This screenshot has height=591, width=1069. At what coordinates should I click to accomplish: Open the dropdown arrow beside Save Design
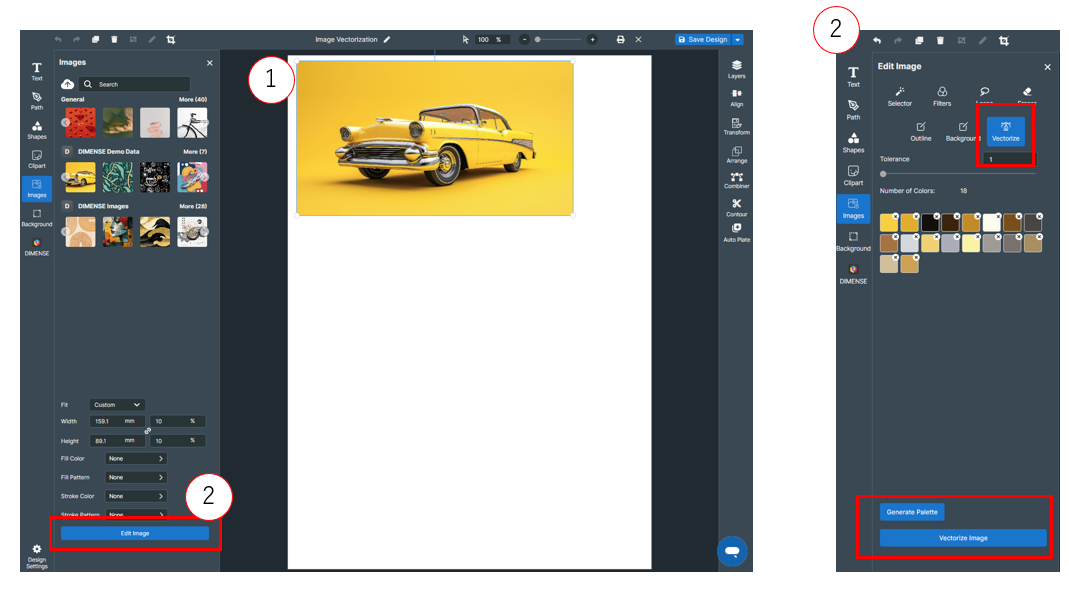tap(738, 39)
